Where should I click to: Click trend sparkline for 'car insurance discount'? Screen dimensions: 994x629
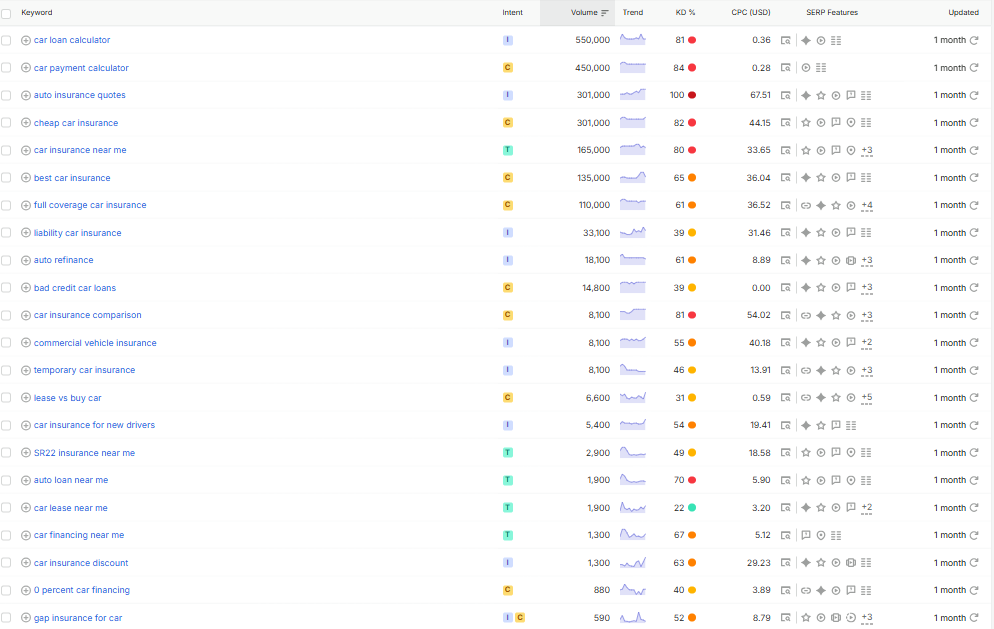[x=633, y=562]
